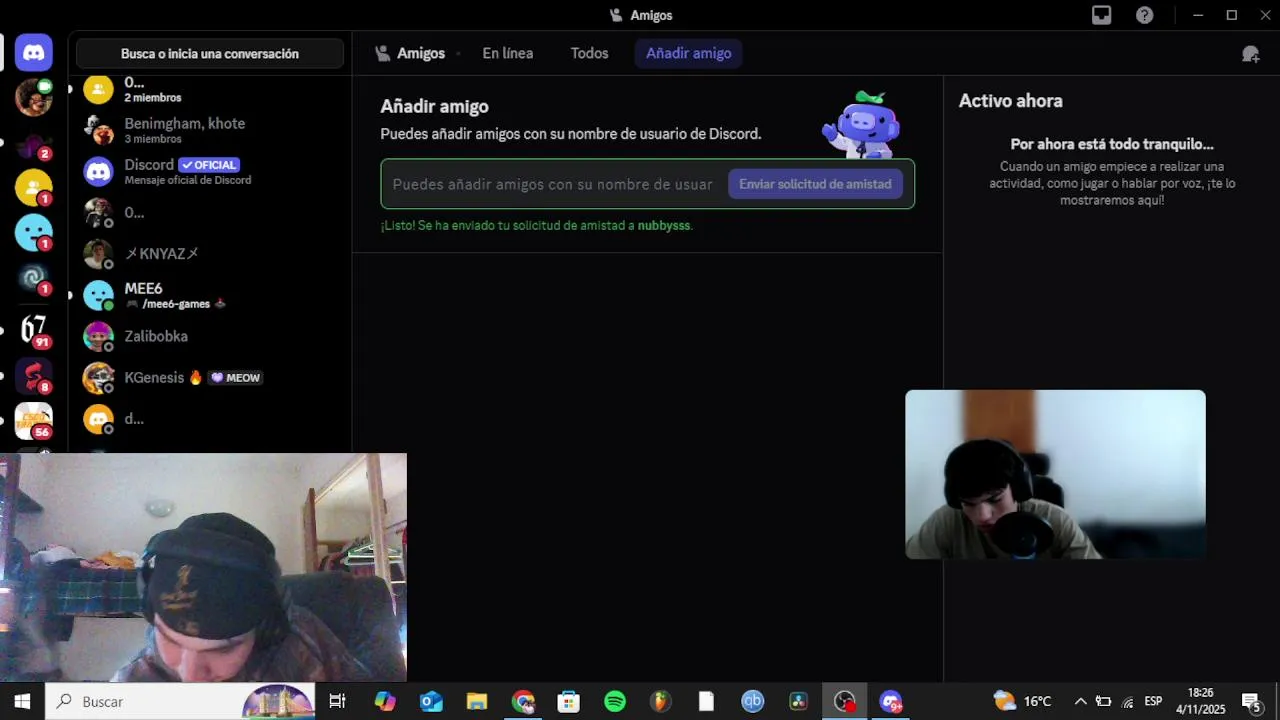The width and height of the screenshot is (1280, 720).
Task: Click the nubbysss username in confirmation text
Action: [664, 226]
